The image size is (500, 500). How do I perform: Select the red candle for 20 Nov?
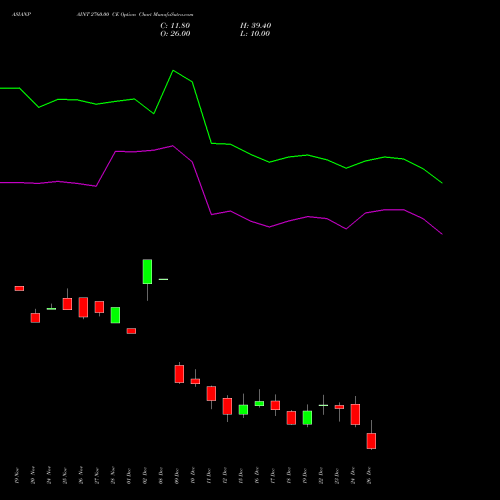(x=35, y=318)
